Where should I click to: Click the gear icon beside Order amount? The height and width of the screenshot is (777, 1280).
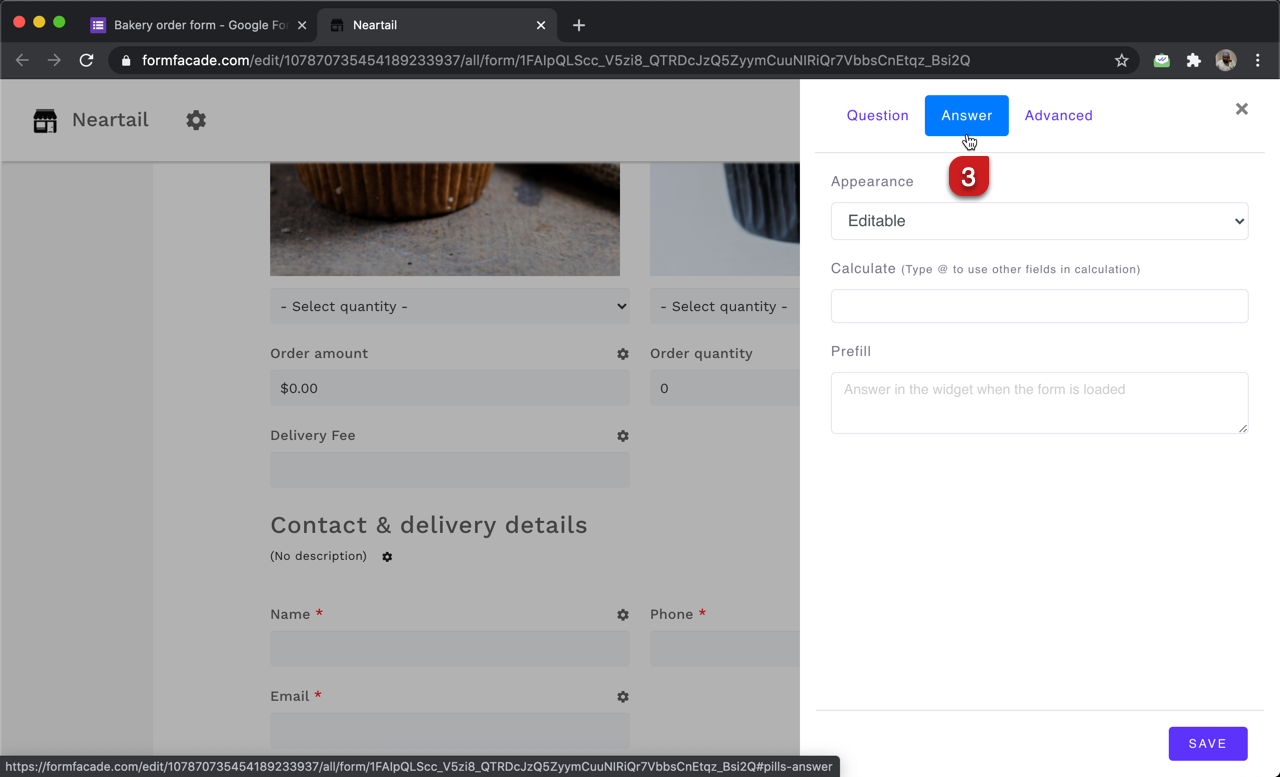623,354
